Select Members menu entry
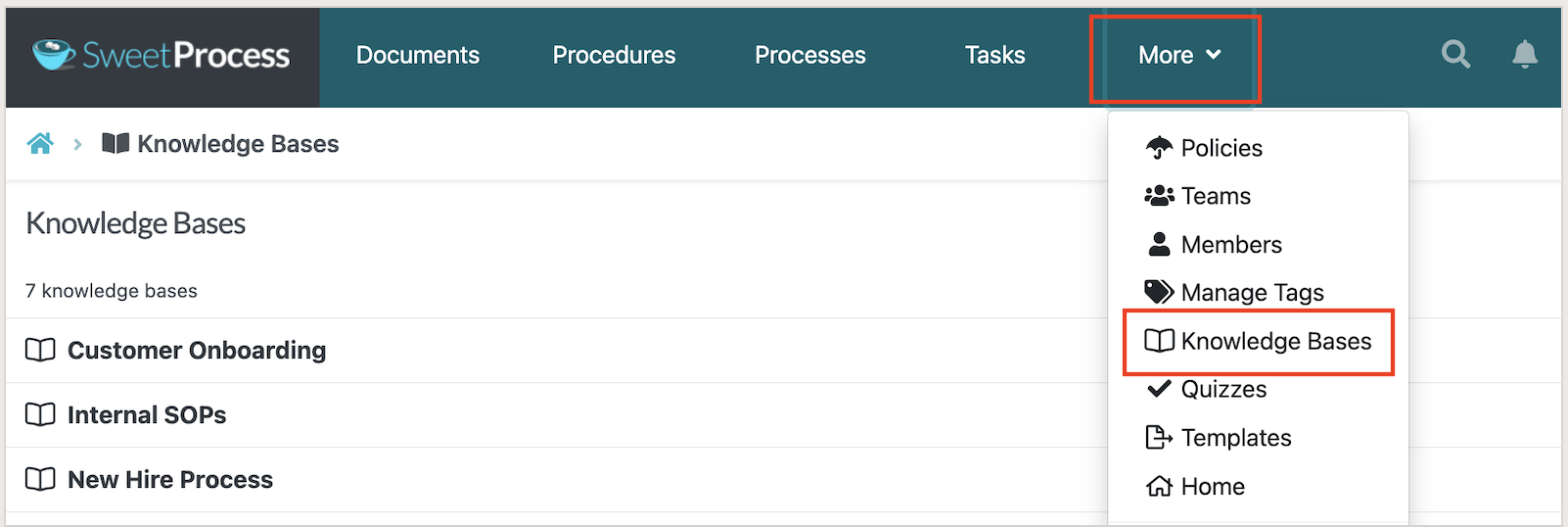The image size is (1568, 527). (x=1214, y=244)
